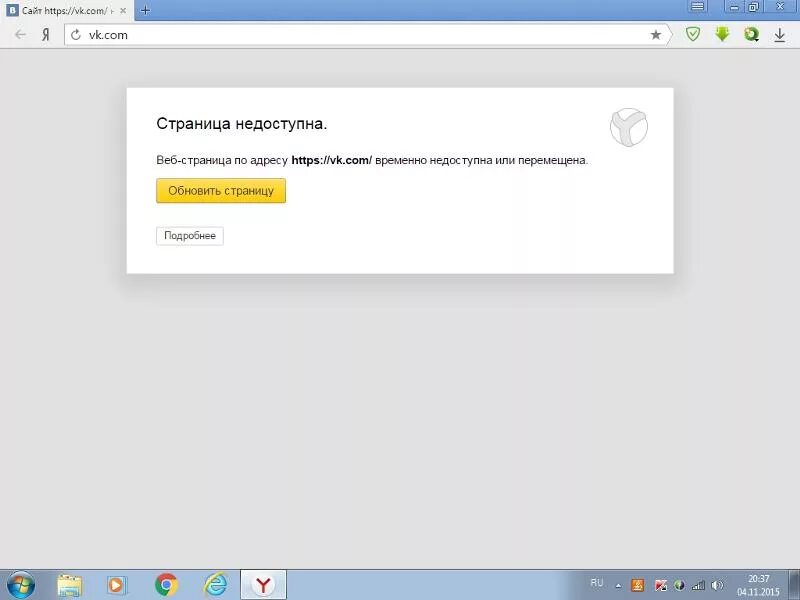Screen dimensions: 800x600
Task: Launch the media player from taskbar
Action: coord(117,585)
